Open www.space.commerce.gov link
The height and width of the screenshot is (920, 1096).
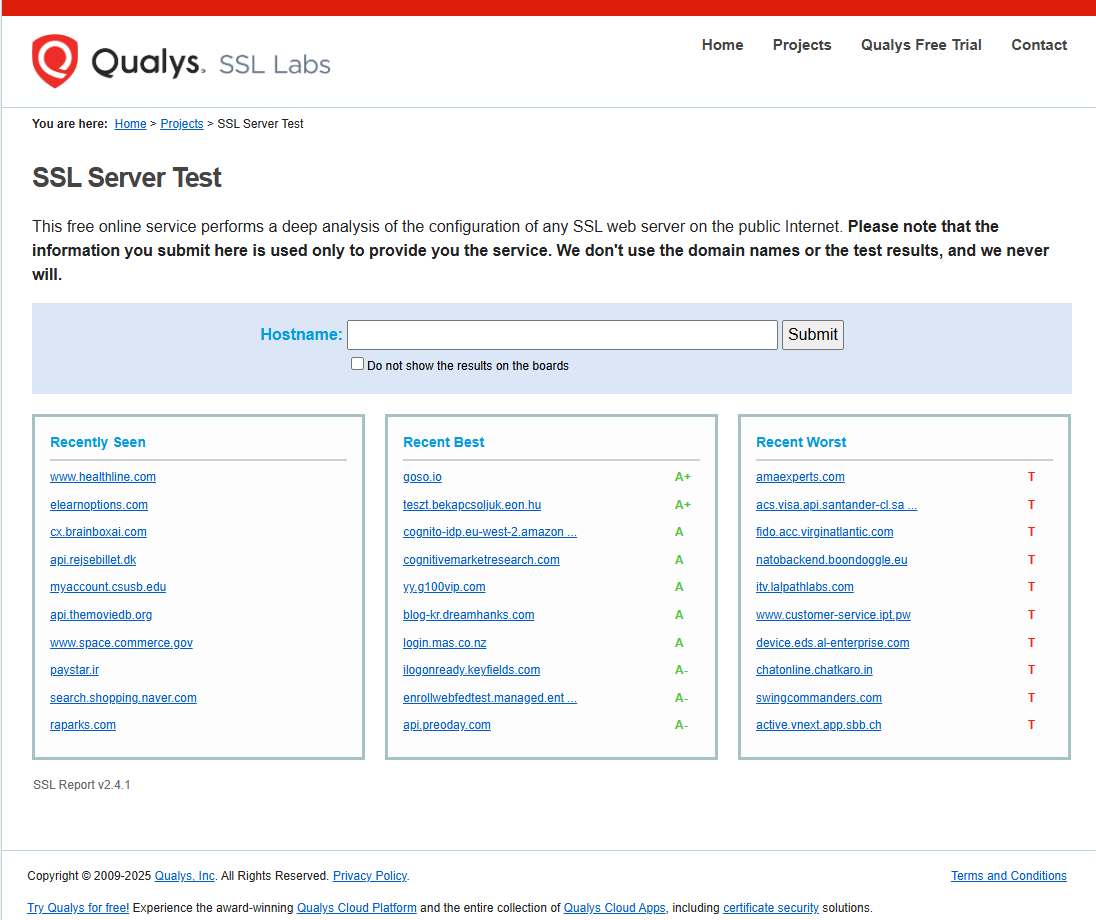click(122, 643)
